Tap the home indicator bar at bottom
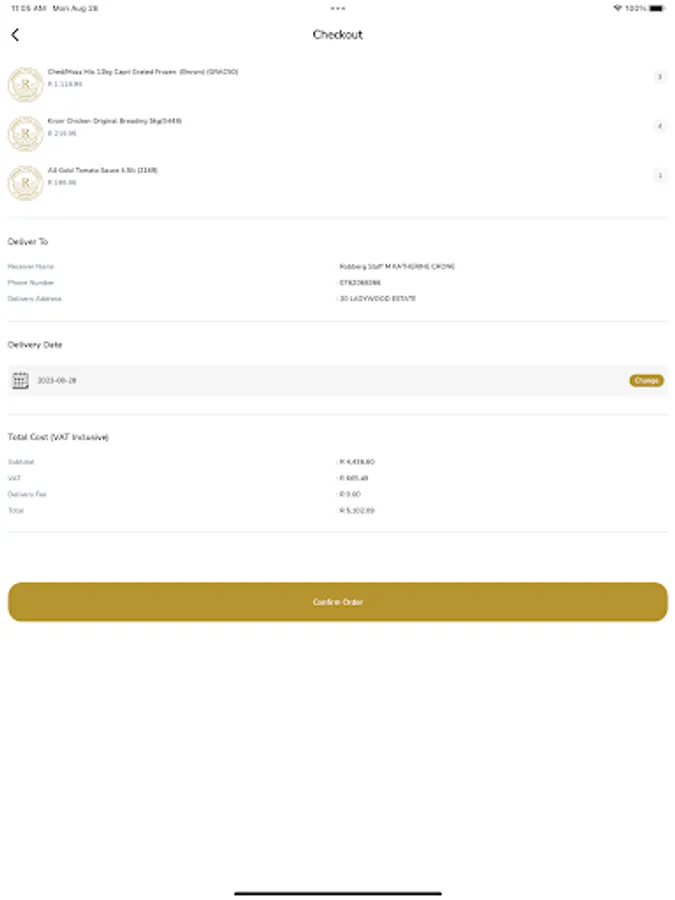This screenshot has height=900, width=675. (x=337, y=892)
